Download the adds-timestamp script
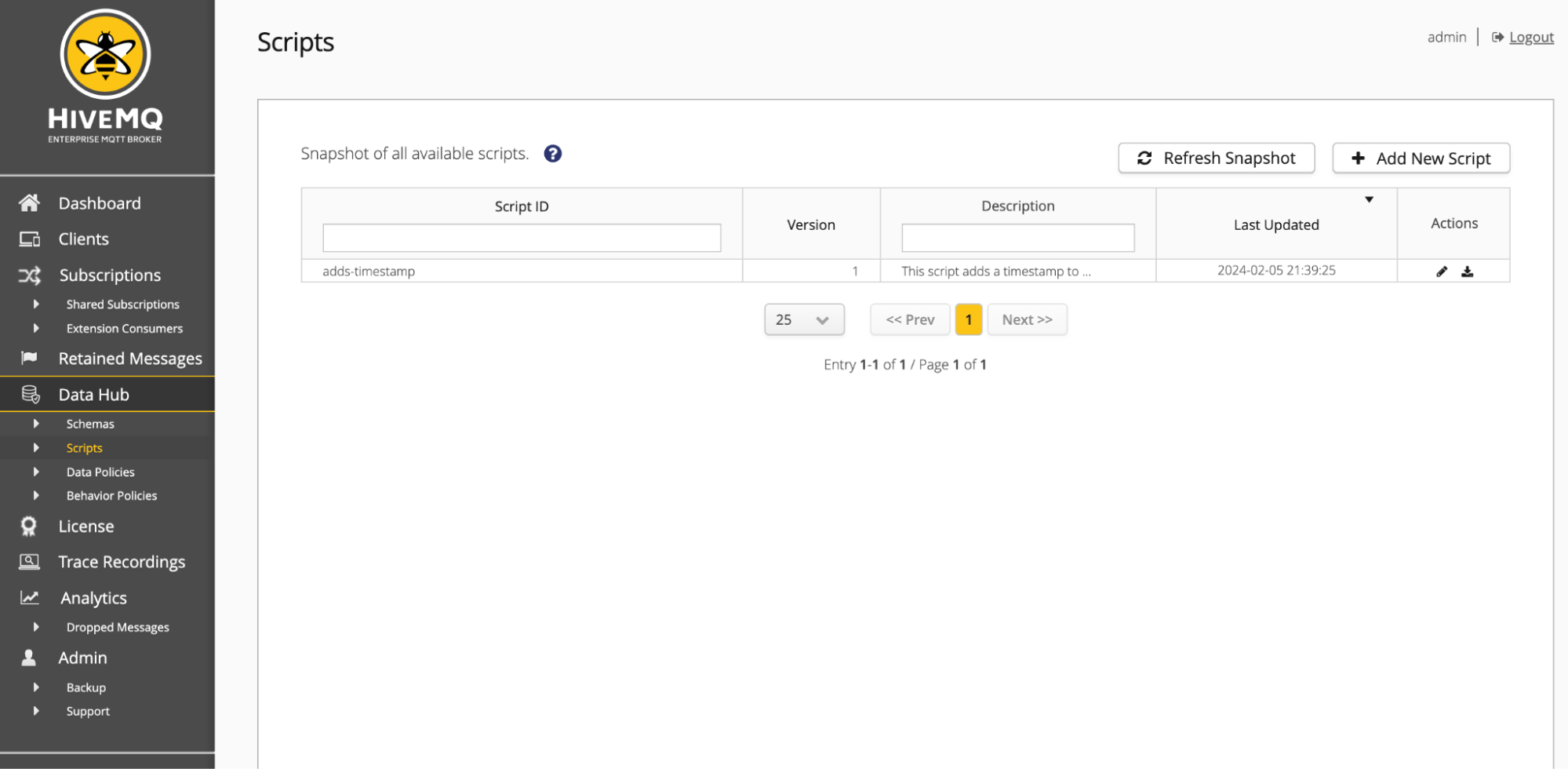The height and width of the screenshot is (769, 1568). click(1468, 272)
